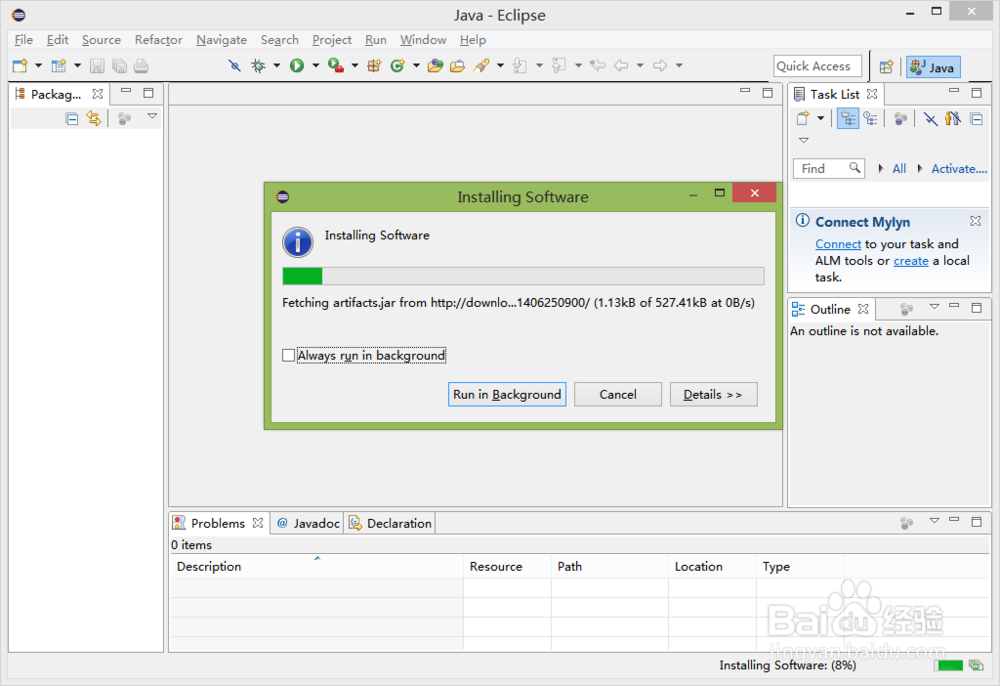Click the Outline focus icon

(x=906, y=309)
